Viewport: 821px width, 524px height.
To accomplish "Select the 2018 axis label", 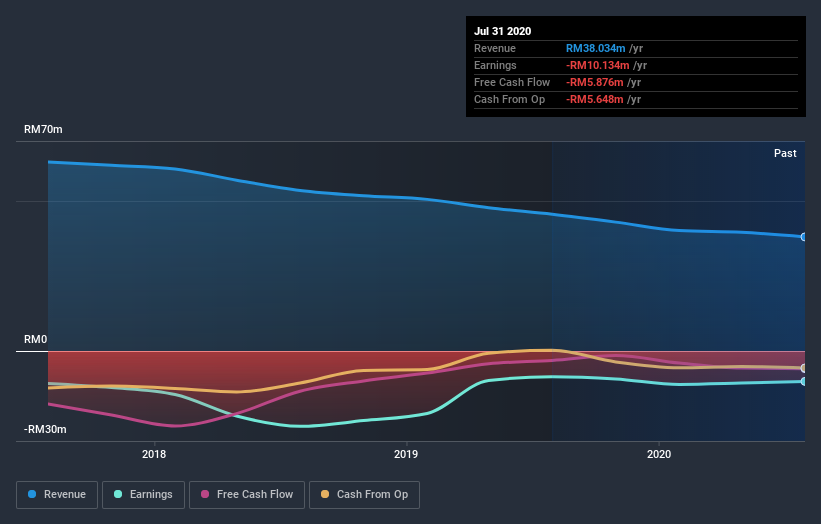I will click(x=154, y=454).
